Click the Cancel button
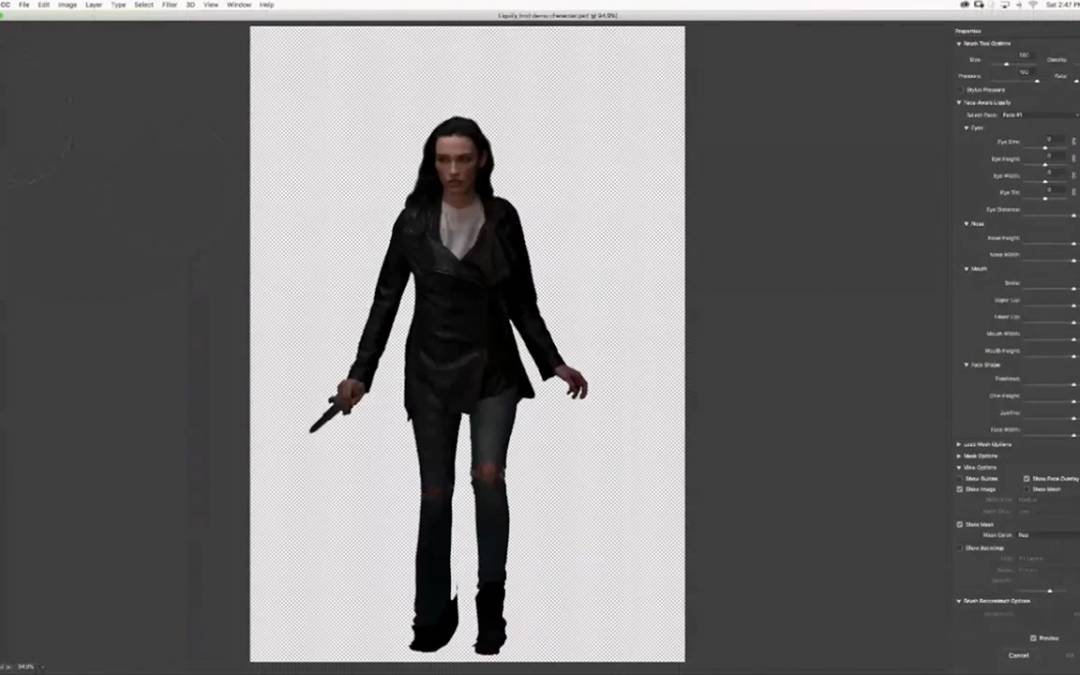 click(1018, 655)
